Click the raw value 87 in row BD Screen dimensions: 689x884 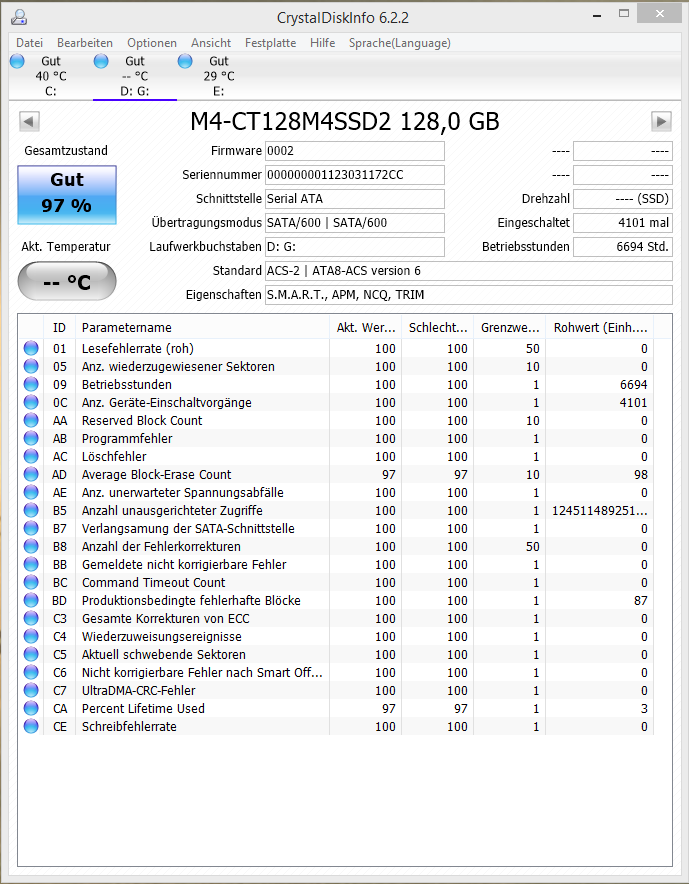[x=641, y=601]
